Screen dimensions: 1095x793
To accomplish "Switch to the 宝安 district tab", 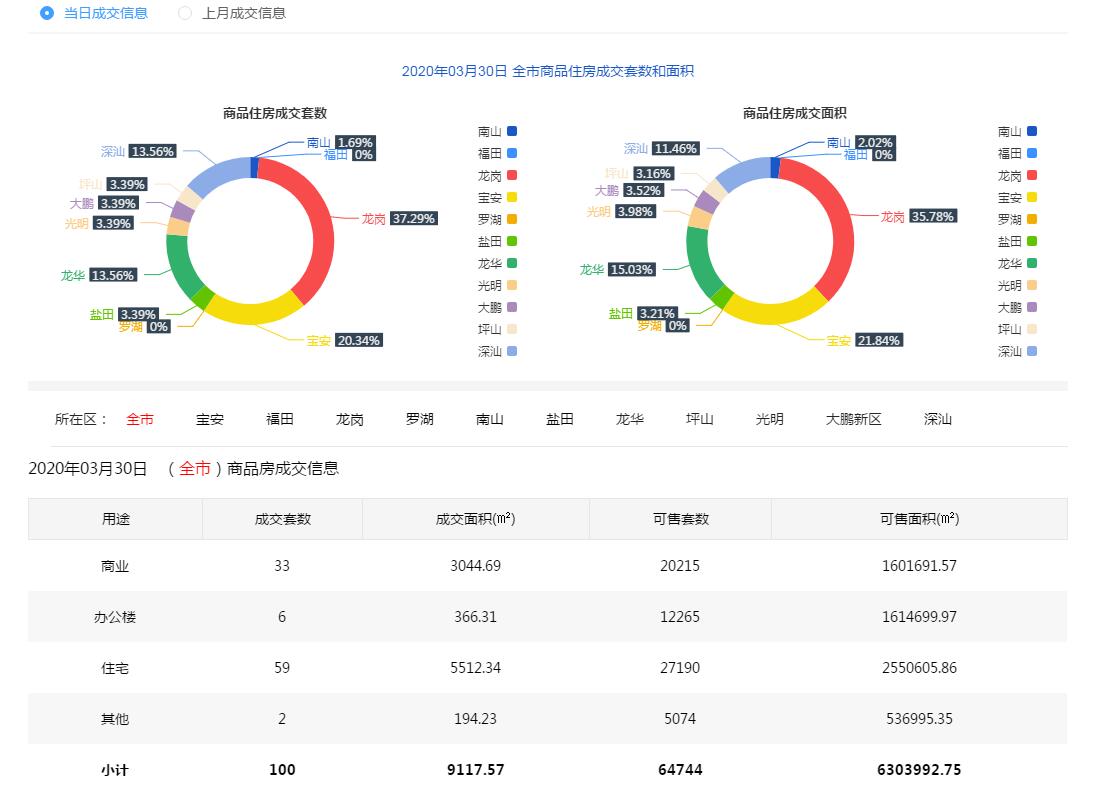I will [x=210, y=419].
